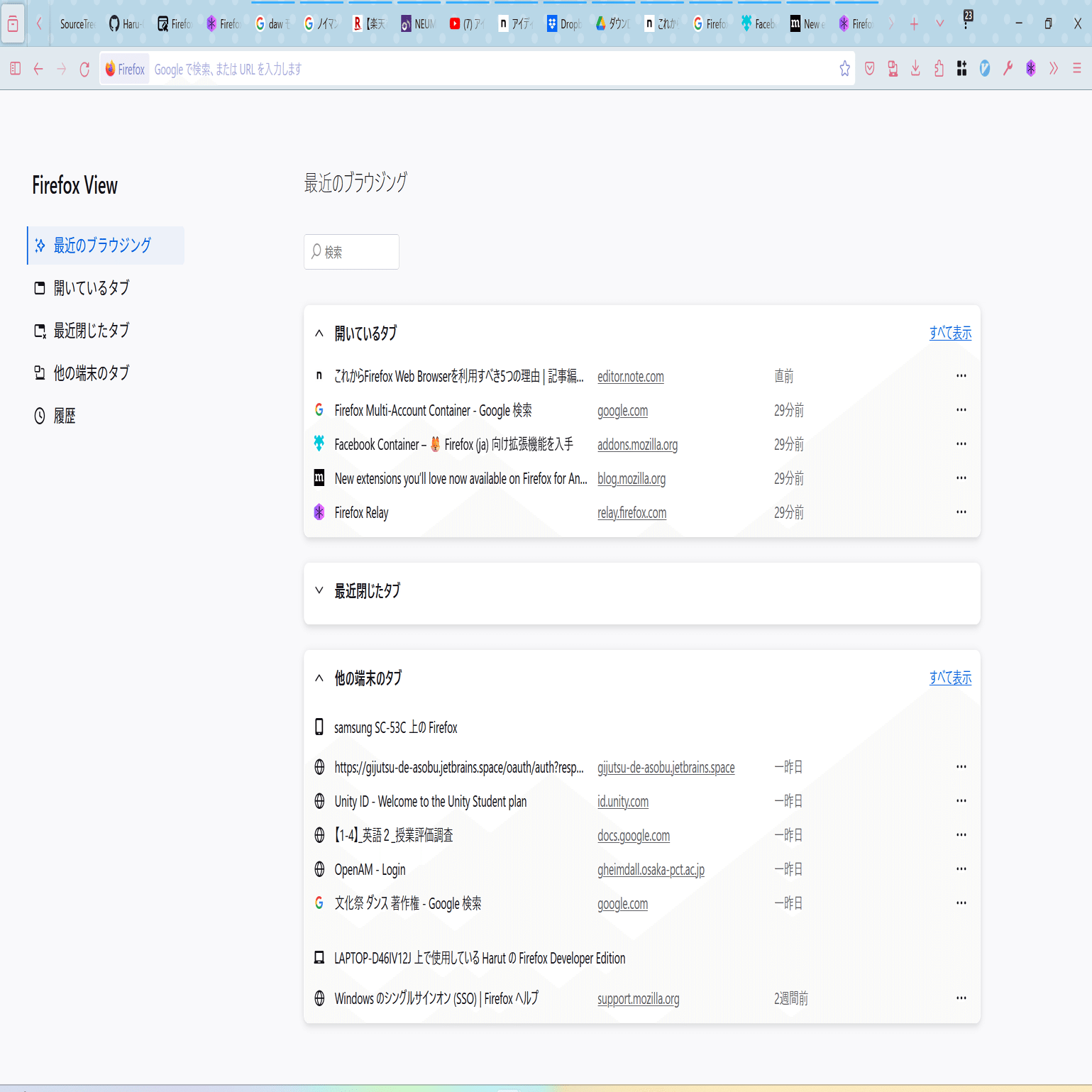Click the Multi-Account Containers grid icon
Image resolution: width=1092 pixels, height=1092 pixels.
[x=961, y=69]
